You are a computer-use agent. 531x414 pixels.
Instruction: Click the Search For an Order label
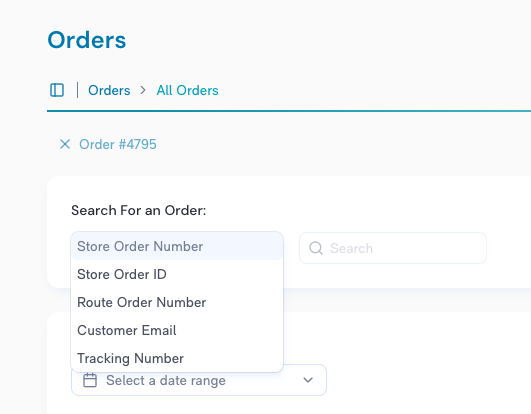tap(139, 211)
